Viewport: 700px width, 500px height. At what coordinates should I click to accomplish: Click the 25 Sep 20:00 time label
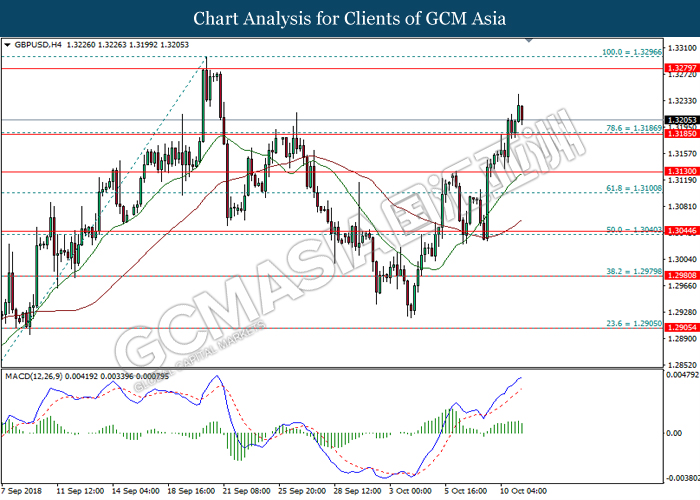coord(302,491)
